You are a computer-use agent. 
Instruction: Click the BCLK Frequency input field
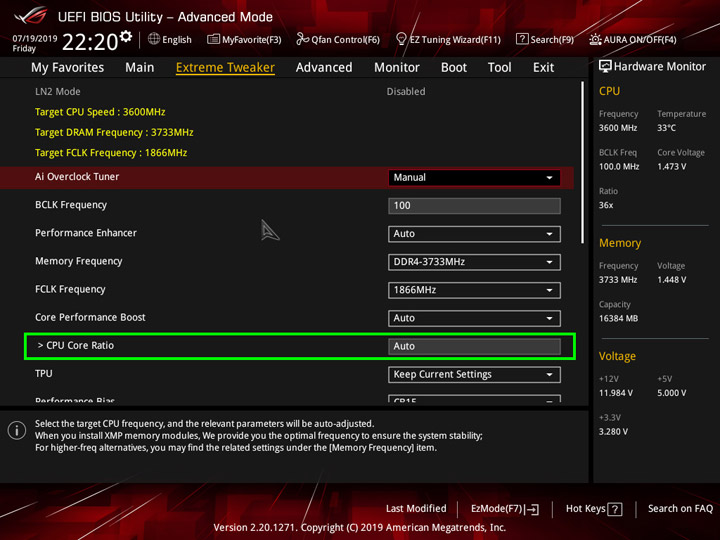[474, 206]
